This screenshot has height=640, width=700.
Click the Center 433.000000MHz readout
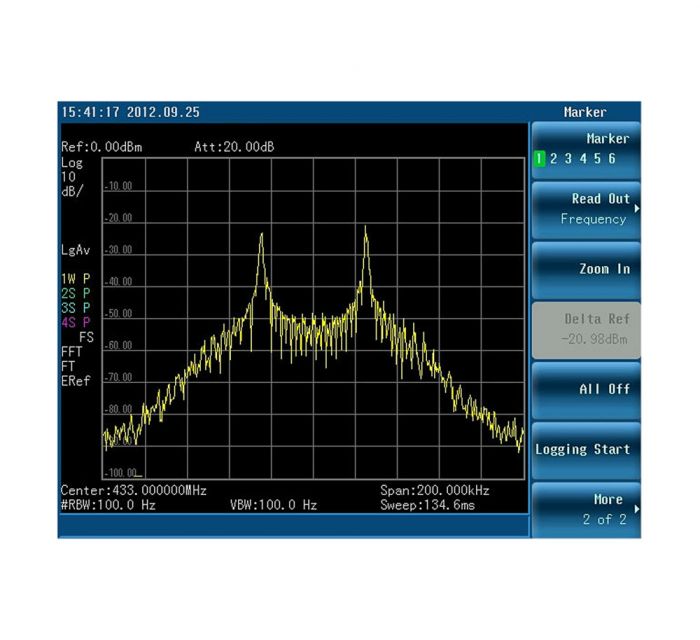click(x=133, y=491)
